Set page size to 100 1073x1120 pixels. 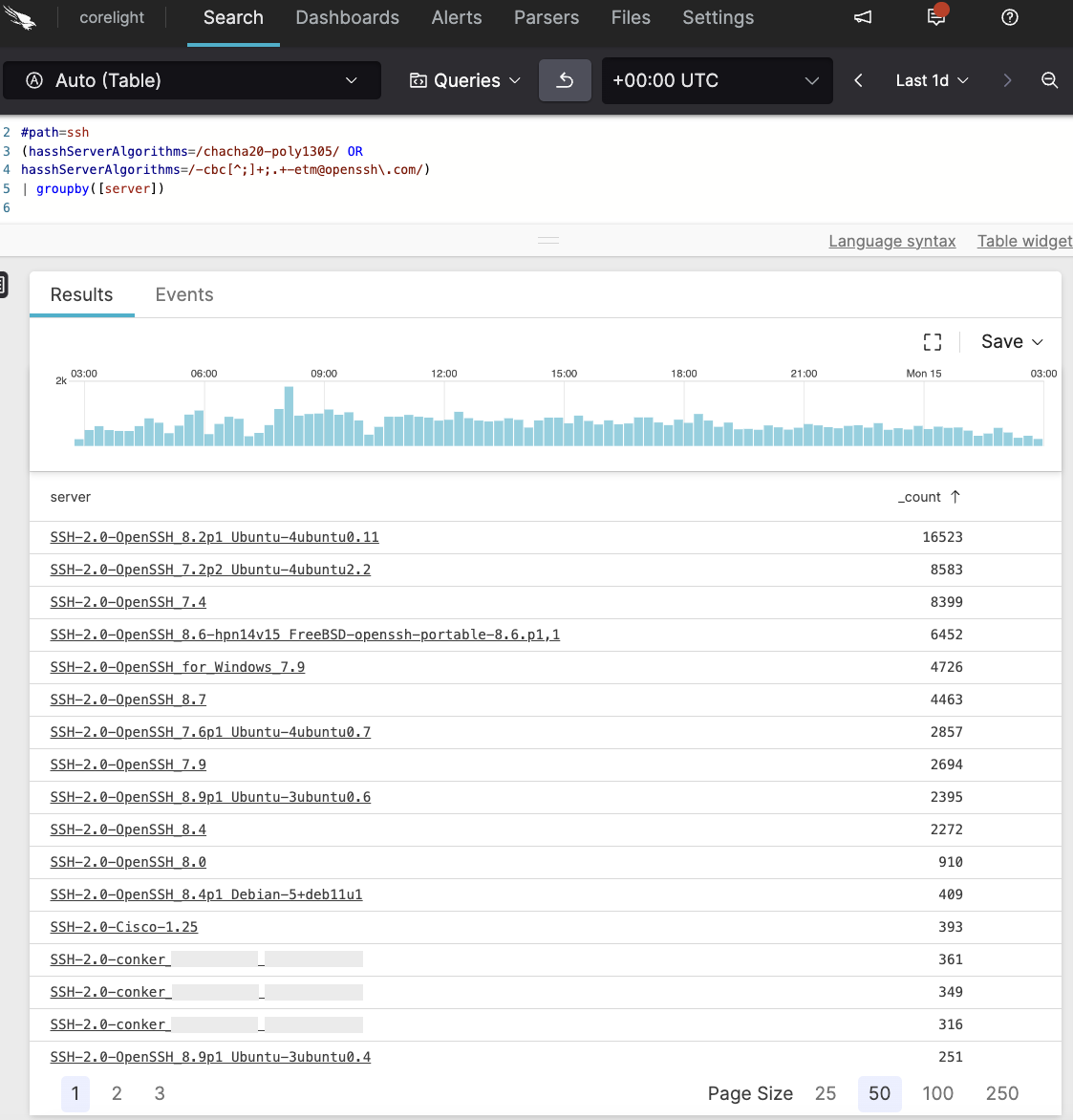tap(937, 1093)
